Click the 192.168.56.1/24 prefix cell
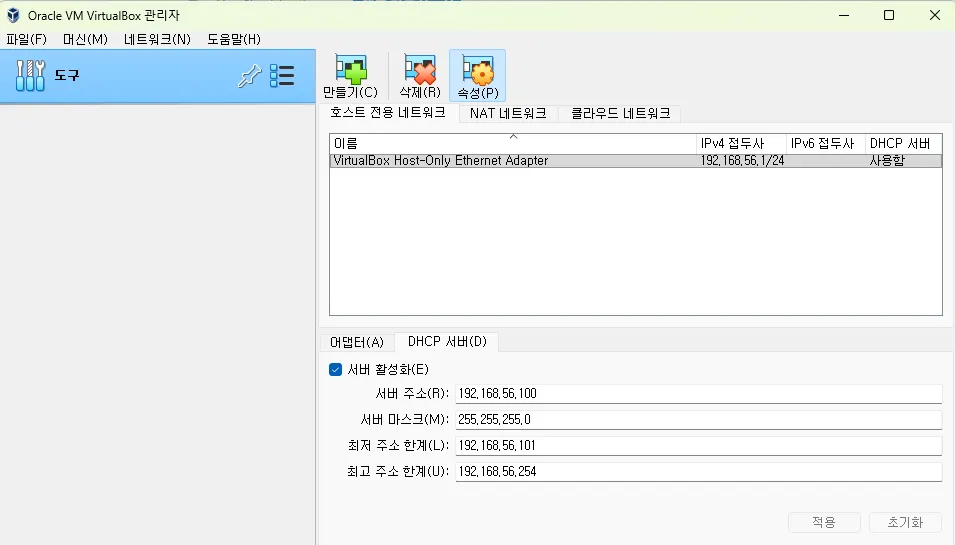The height and width of the screenshot is (545, 955). pyautogui.click(x=742, y=161)
